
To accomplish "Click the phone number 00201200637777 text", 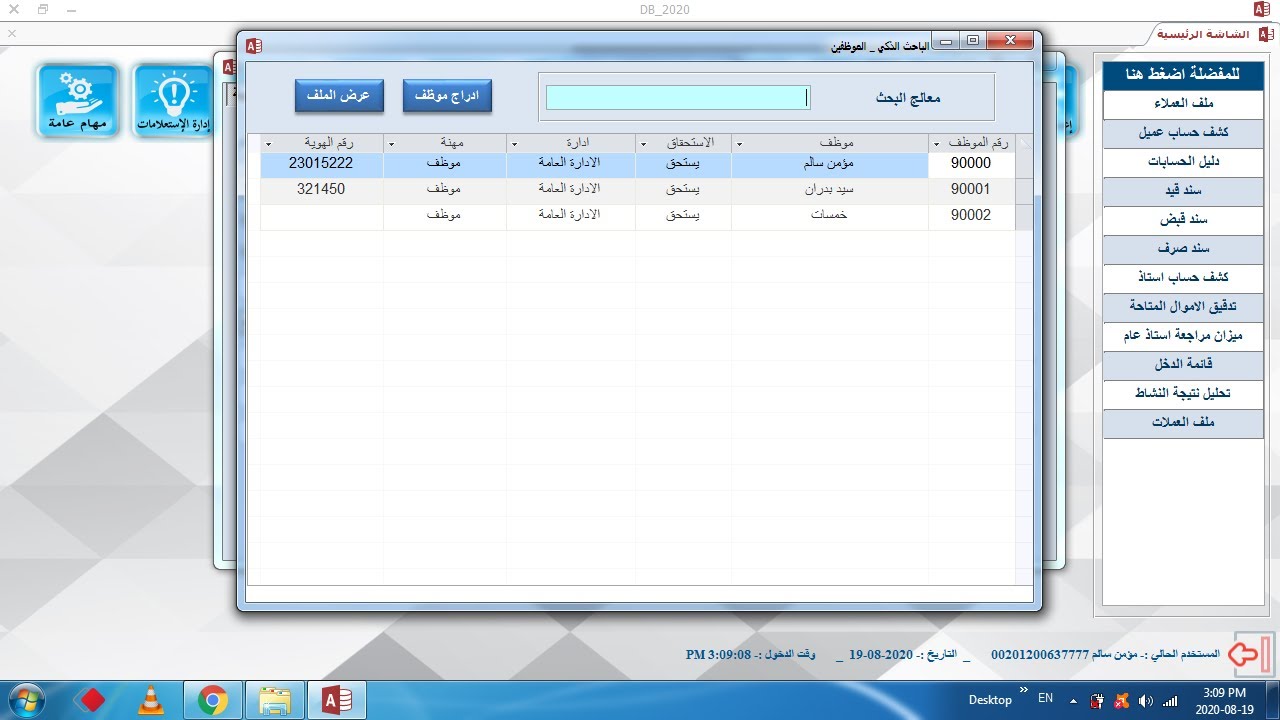I will click(1040, 654).
